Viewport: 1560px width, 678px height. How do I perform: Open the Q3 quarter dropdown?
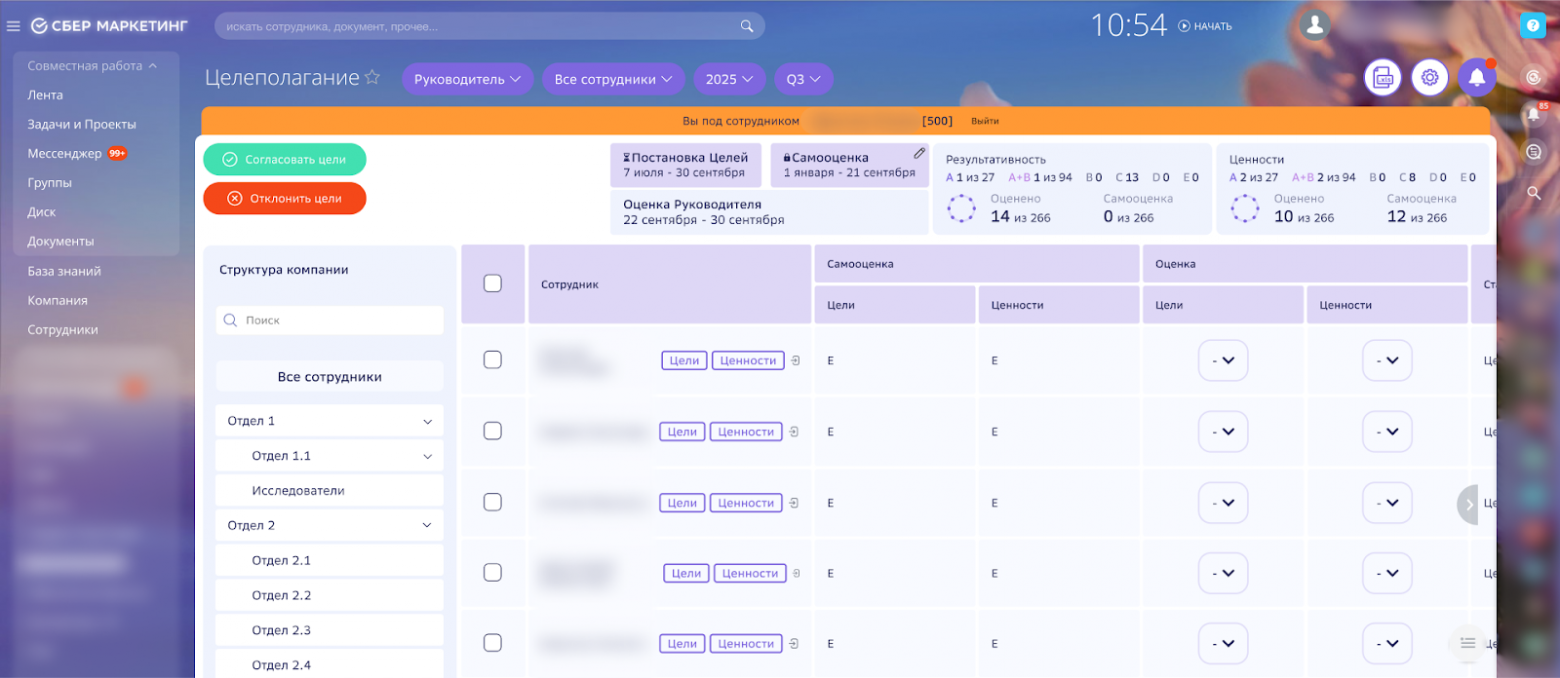[x=803, y=79]
